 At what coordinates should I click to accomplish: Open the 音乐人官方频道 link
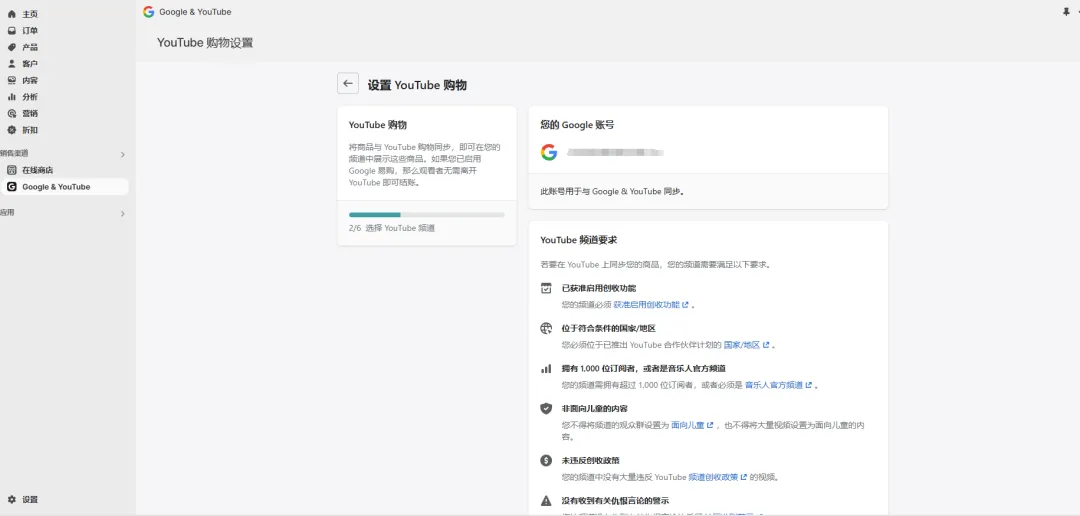(778, 385)
